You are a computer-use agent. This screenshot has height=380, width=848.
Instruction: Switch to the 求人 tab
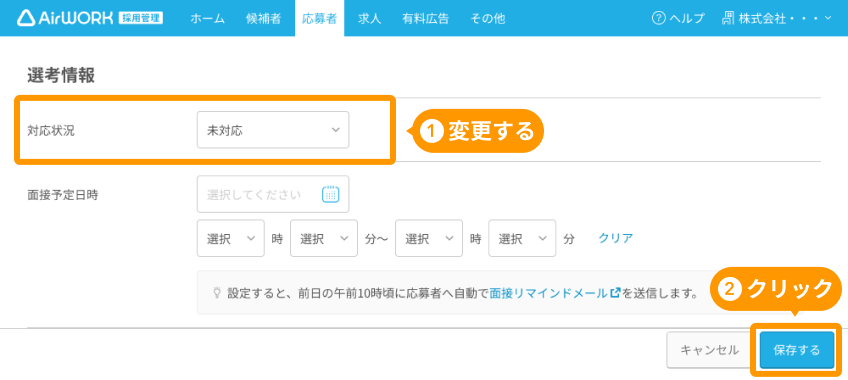pyautogui.click(x=369, y=18)
